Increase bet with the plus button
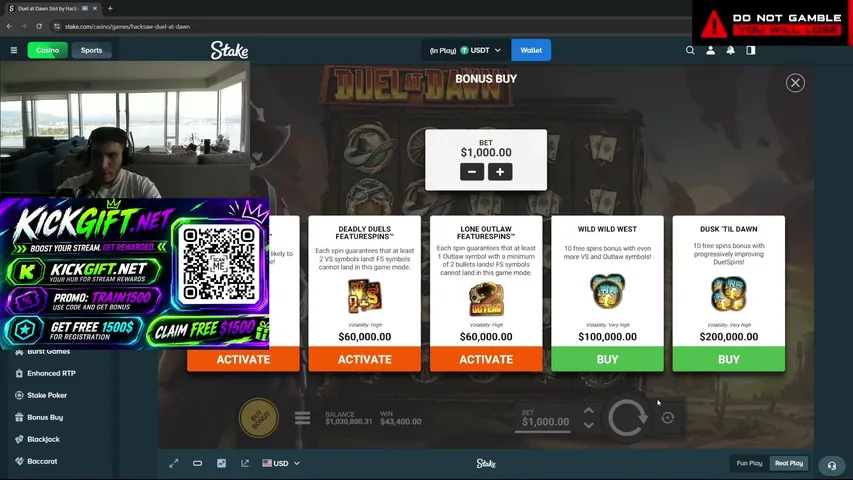853x480 pixels. click(500, 172)
